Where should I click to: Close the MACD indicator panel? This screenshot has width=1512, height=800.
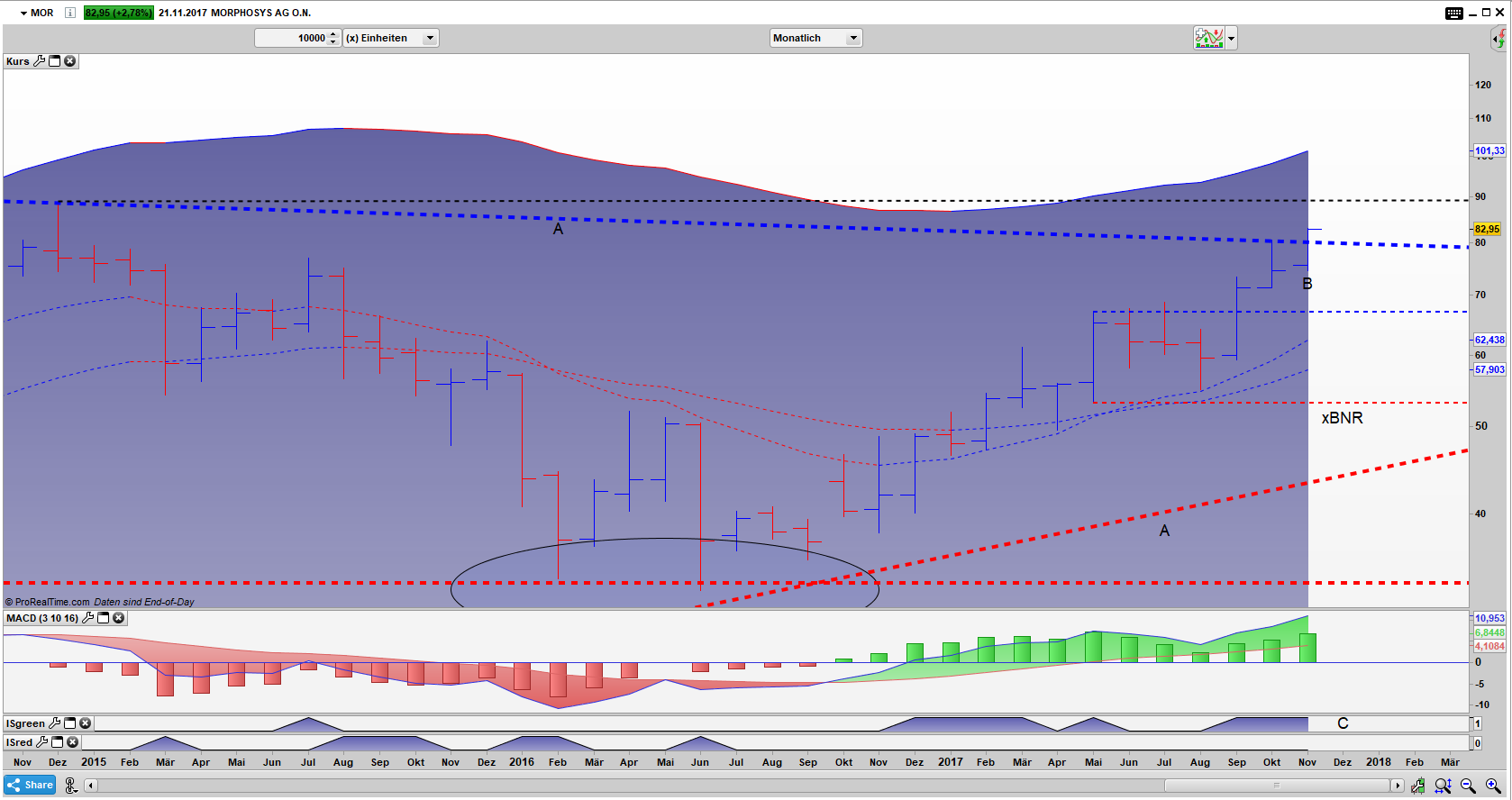click(x=118, y=618)
